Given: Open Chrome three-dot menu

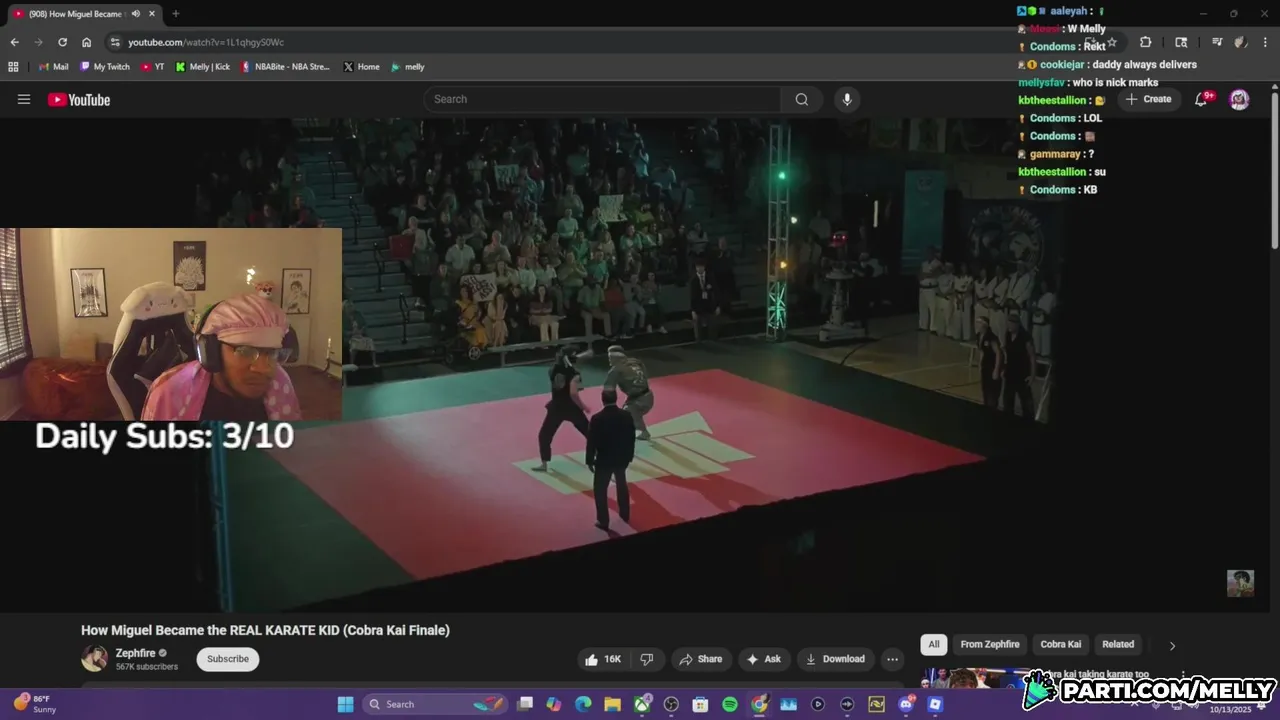Looking at the screenshot, I should pos(1266,42).
